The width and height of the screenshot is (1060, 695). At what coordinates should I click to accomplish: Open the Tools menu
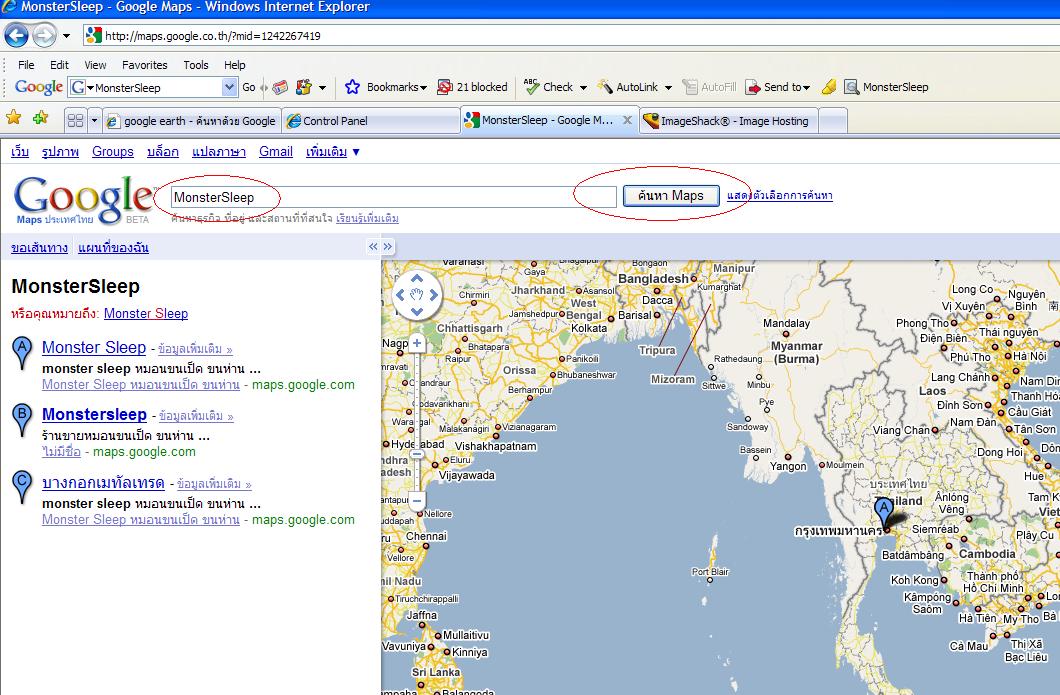click(196, 65)
